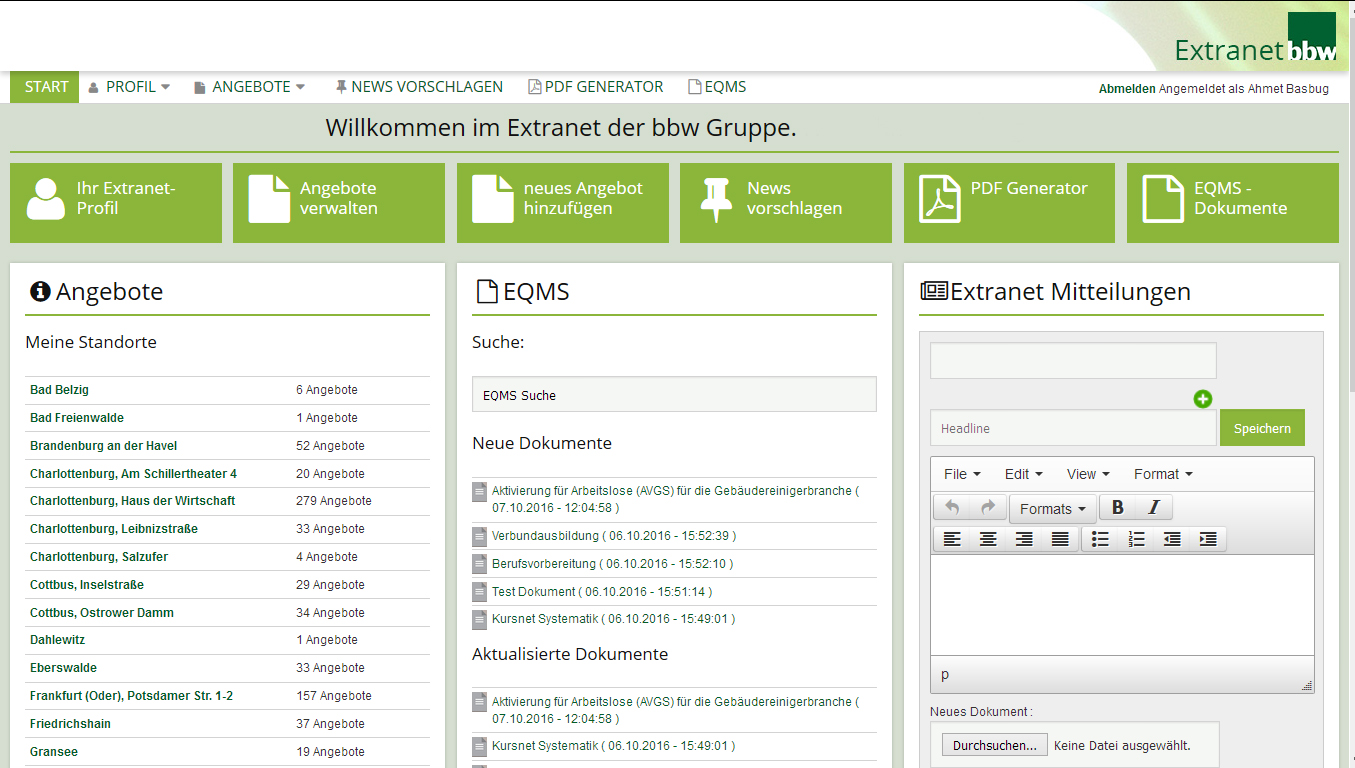The height and width of the screenshot is (768, 1355).
Task: Open the Bad Freienwalde location link
Action: coord(77,418)
